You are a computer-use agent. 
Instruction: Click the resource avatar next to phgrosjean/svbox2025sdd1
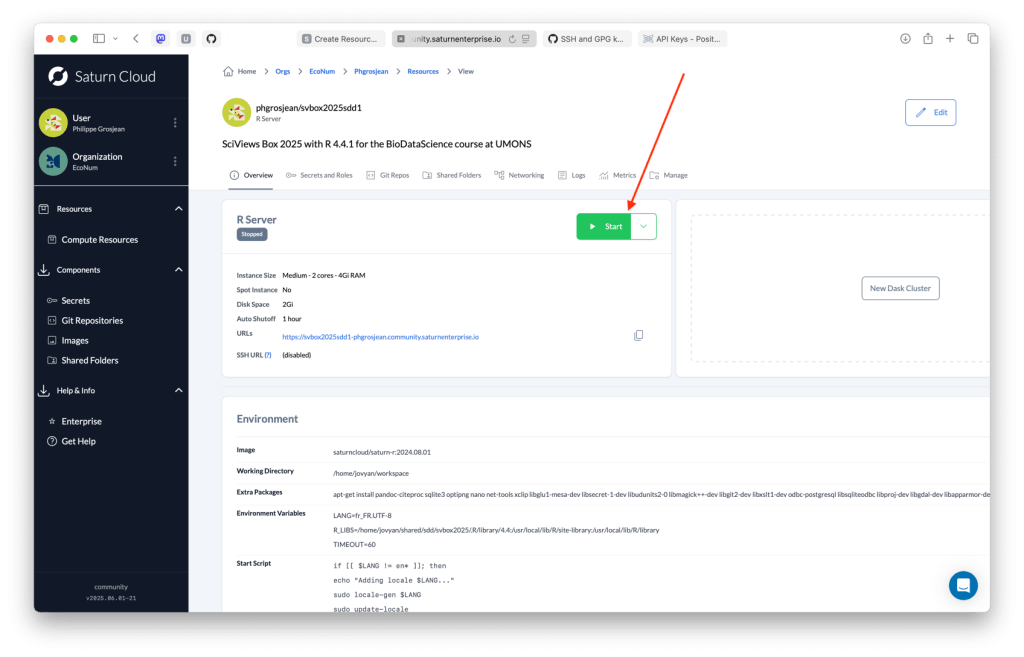(236, 112)
